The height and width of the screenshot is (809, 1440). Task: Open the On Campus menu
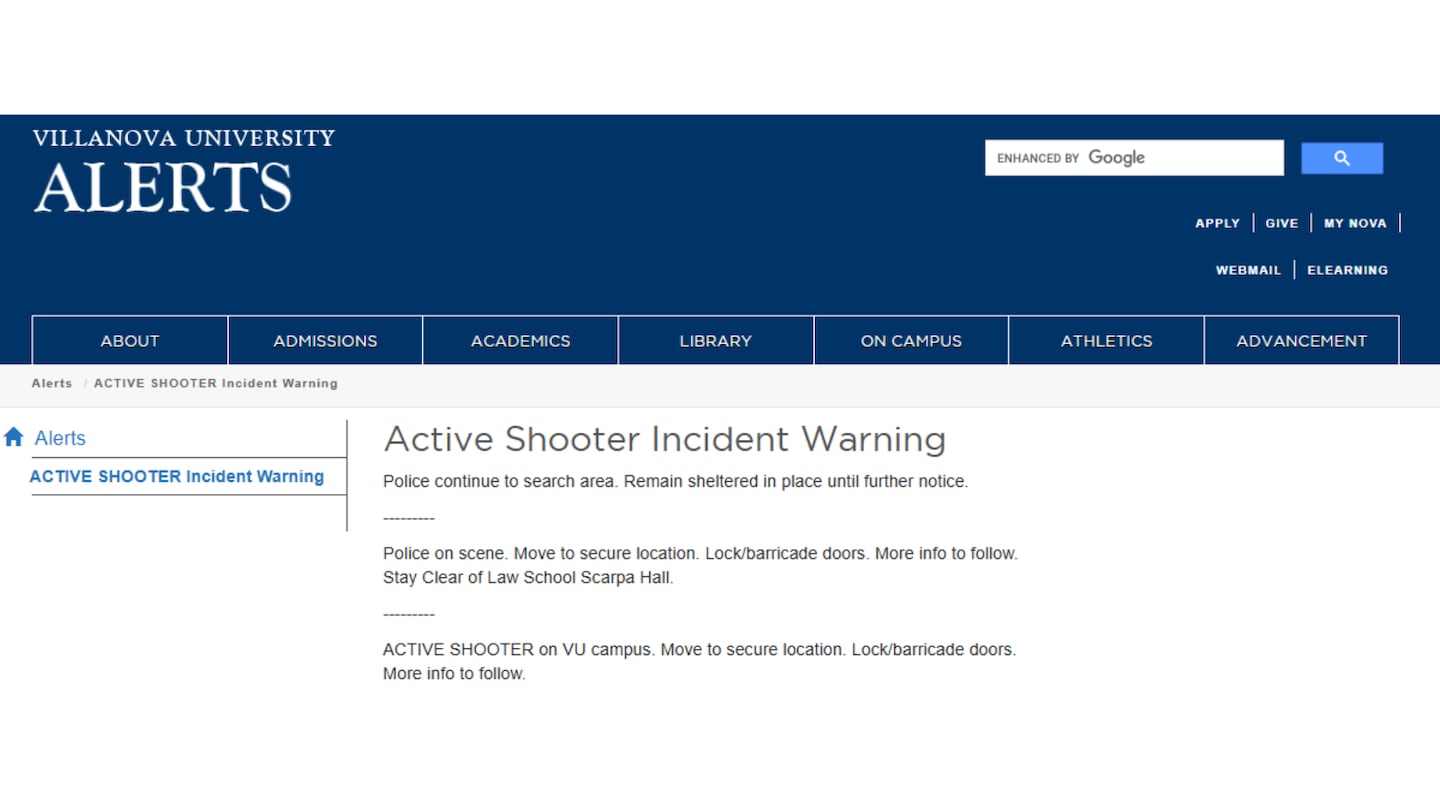[911, 341]
